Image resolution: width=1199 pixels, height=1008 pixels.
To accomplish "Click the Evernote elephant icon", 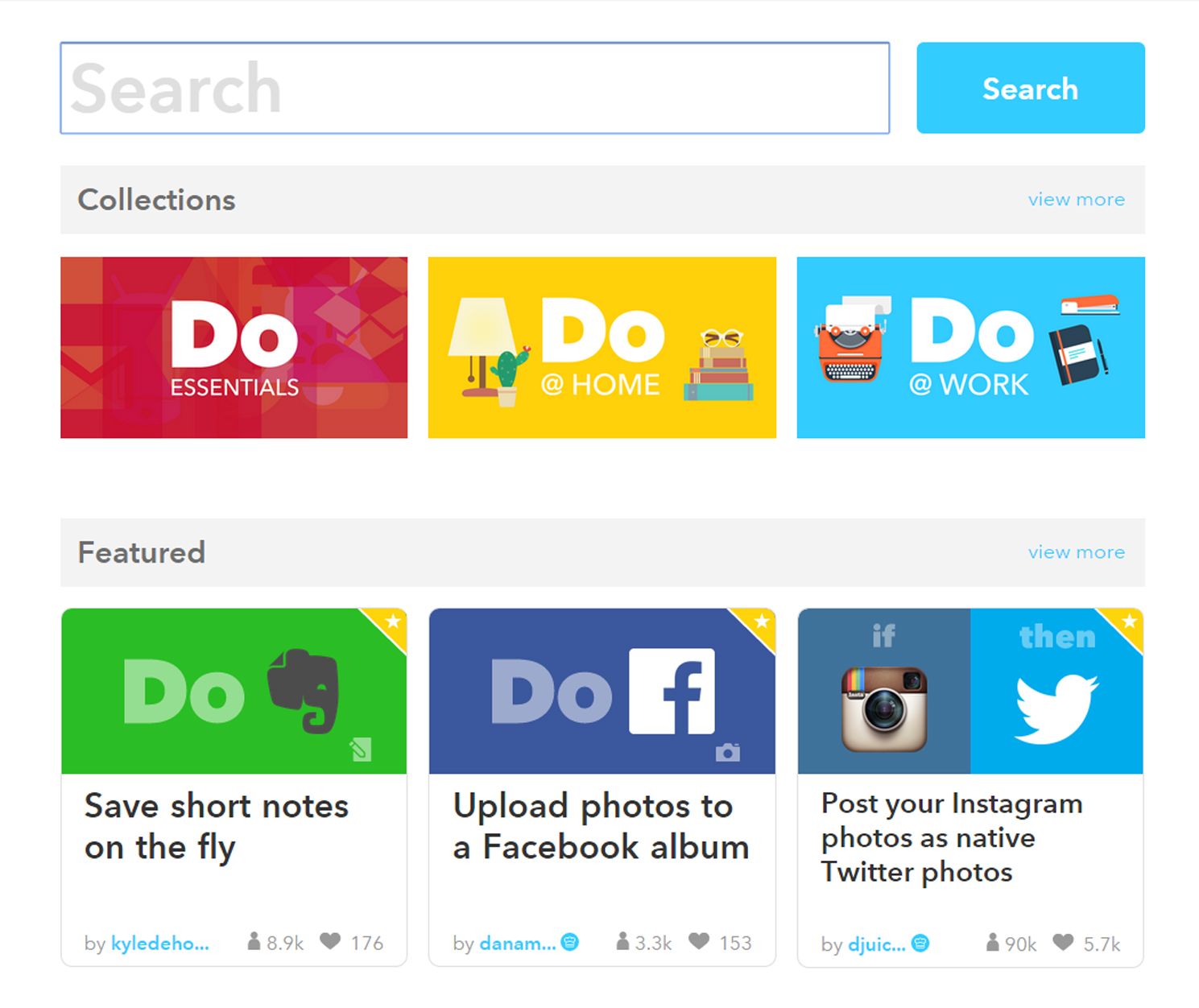I will pos(304,691).
